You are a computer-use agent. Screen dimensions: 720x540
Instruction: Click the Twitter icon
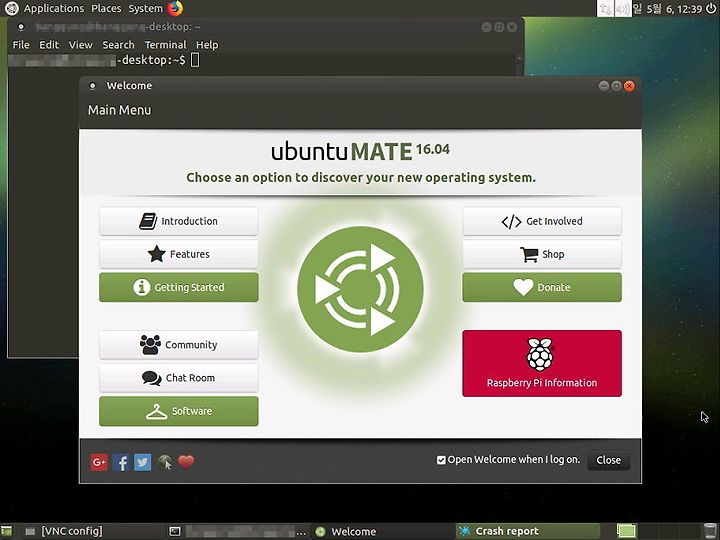click(142, 462)
